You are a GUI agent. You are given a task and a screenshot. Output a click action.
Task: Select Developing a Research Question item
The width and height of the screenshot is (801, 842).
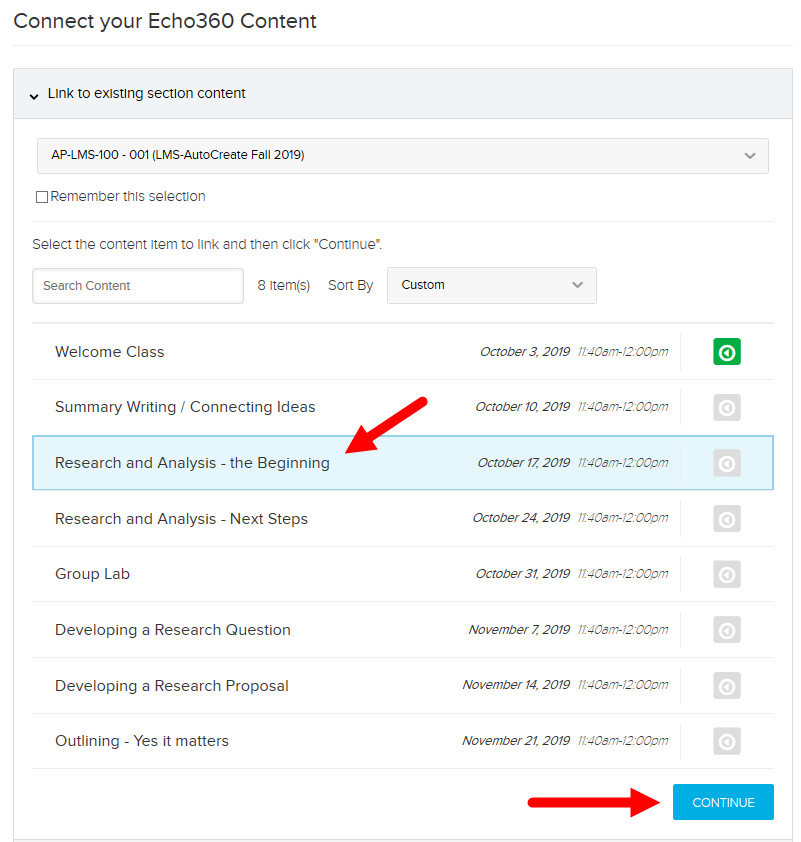point(403,630)
